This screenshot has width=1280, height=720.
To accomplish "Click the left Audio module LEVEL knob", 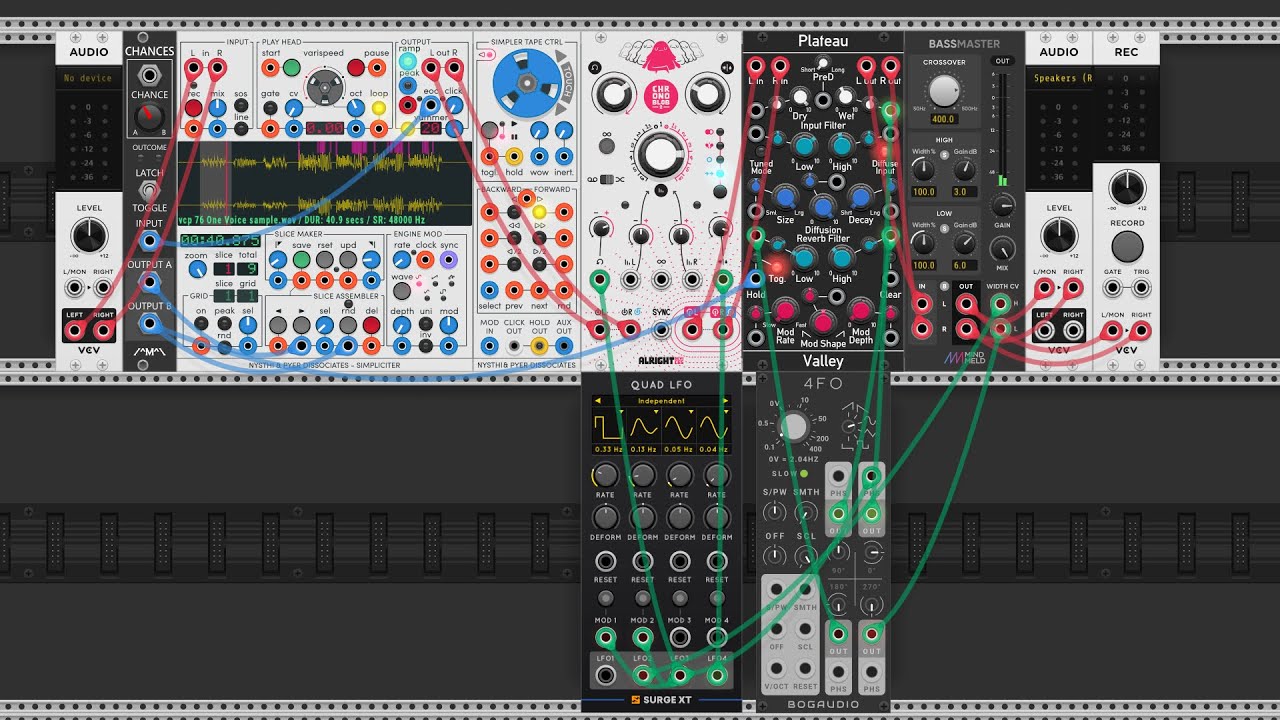I will click(x=89, y=236).
